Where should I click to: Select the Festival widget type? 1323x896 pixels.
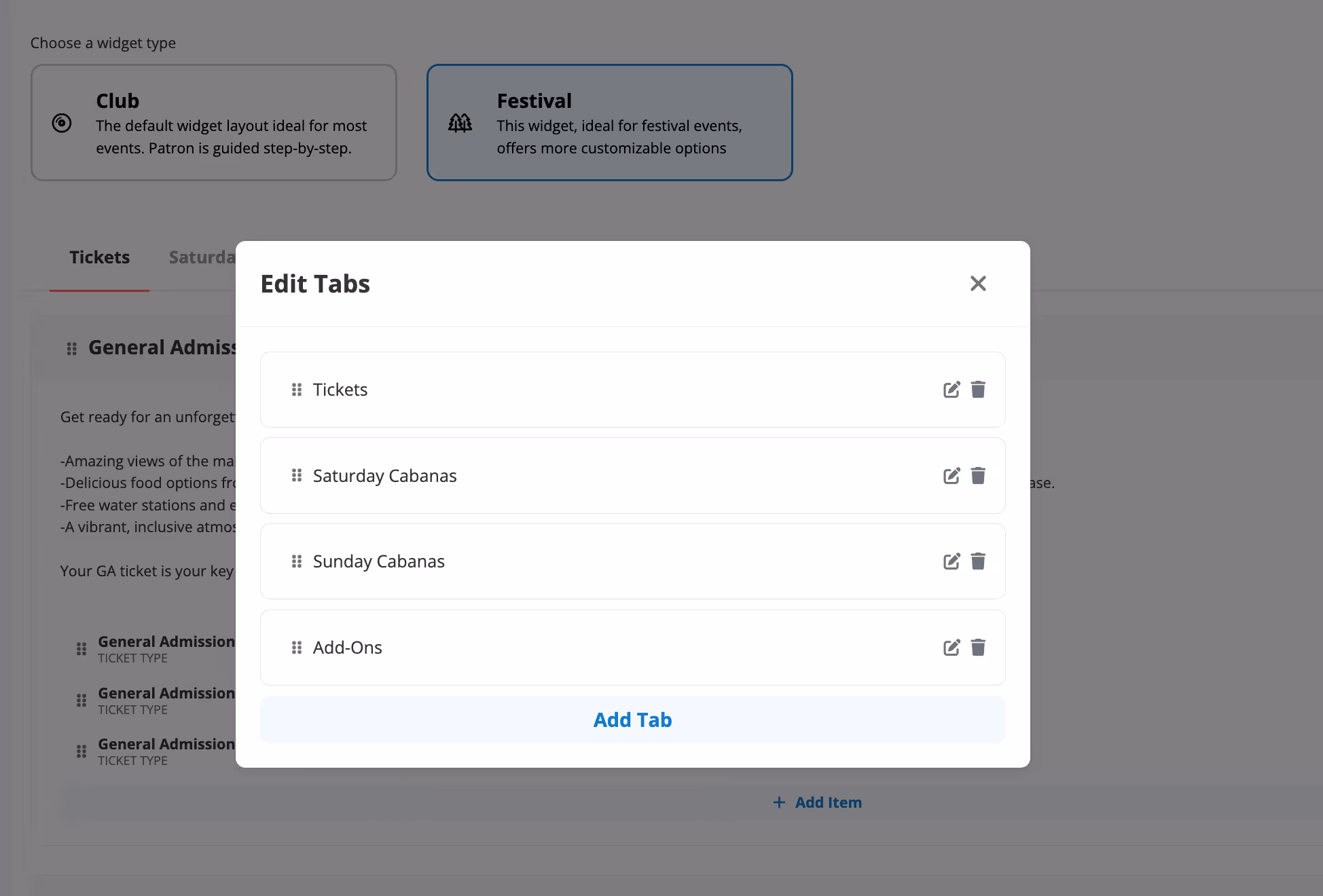click(609, 123)
